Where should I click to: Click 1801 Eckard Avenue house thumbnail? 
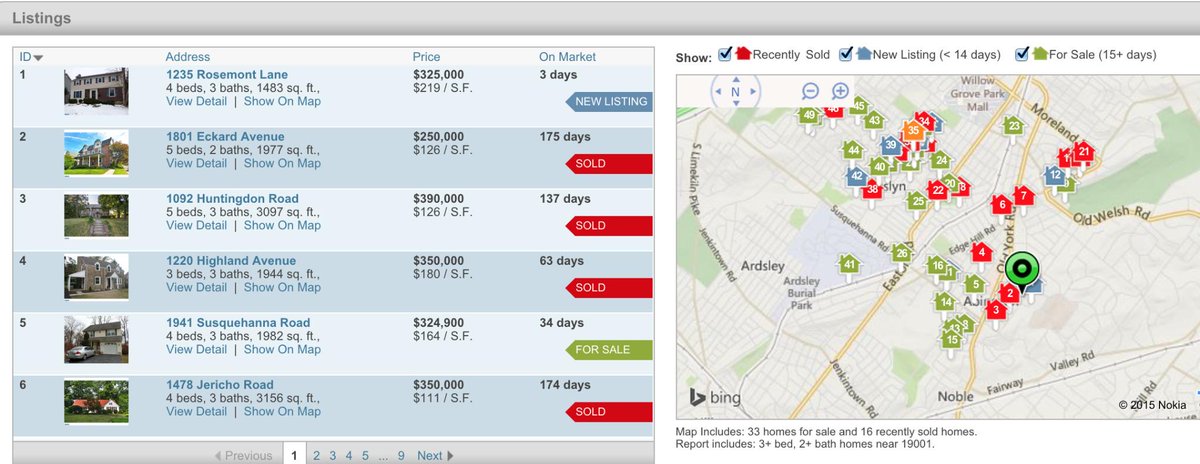click(97, 154)
